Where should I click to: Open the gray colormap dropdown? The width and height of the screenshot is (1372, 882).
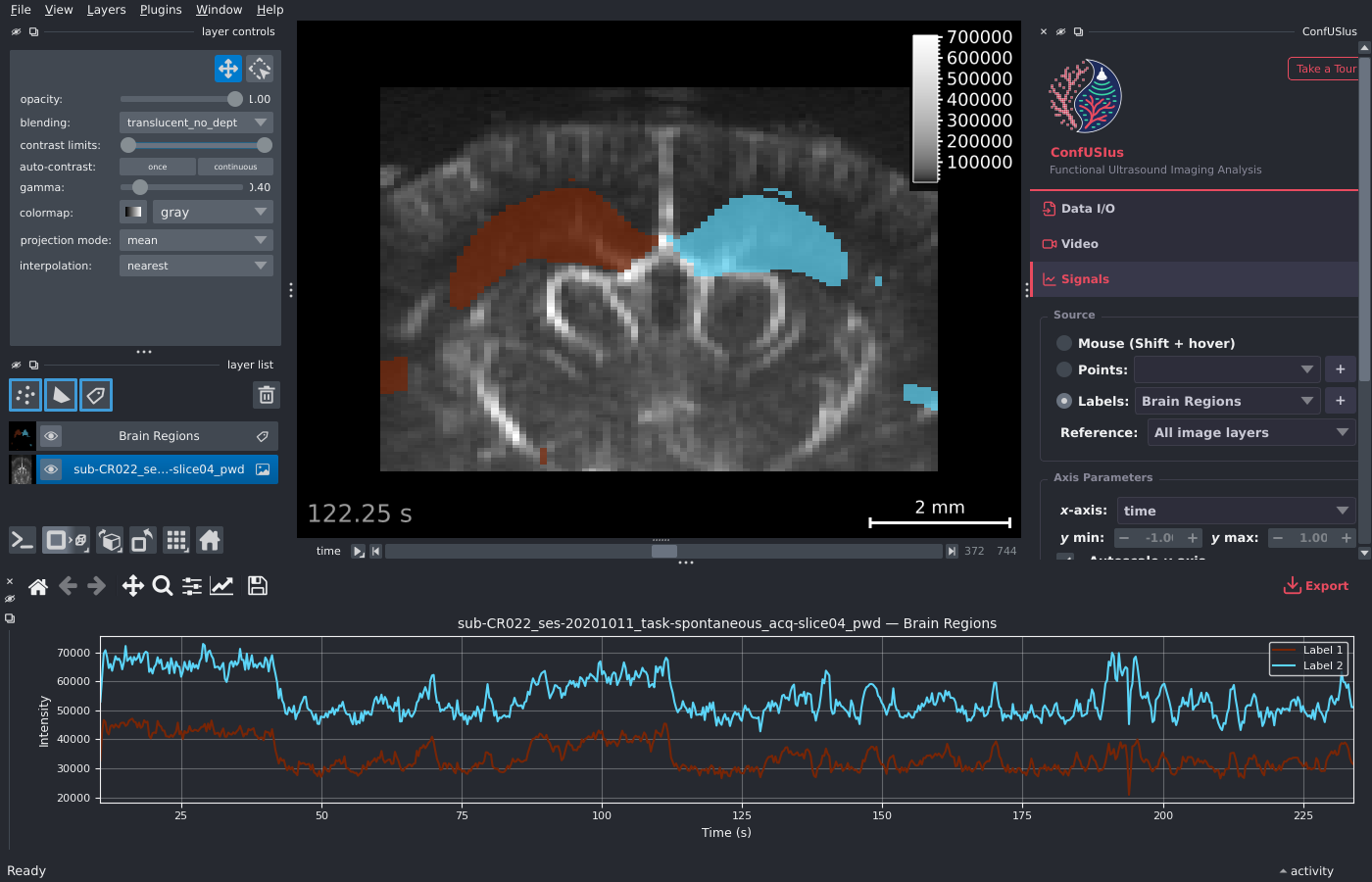(213, 212)
